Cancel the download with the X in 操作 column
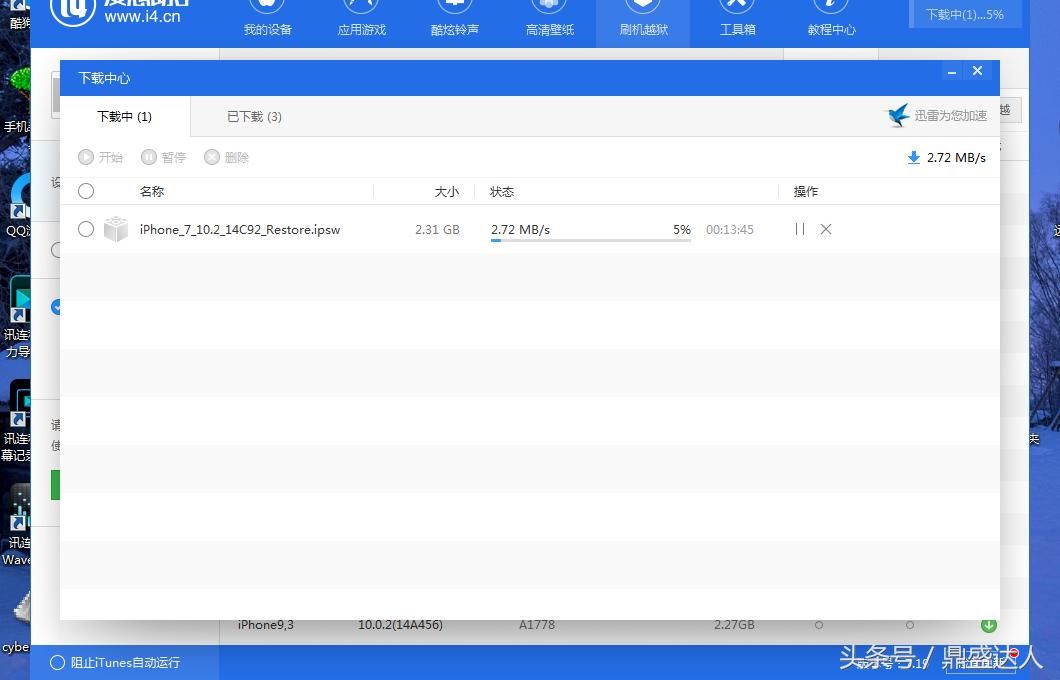The height and width of the screenshot is (680, 1060). pyautogui.click(x=826, y=229)
